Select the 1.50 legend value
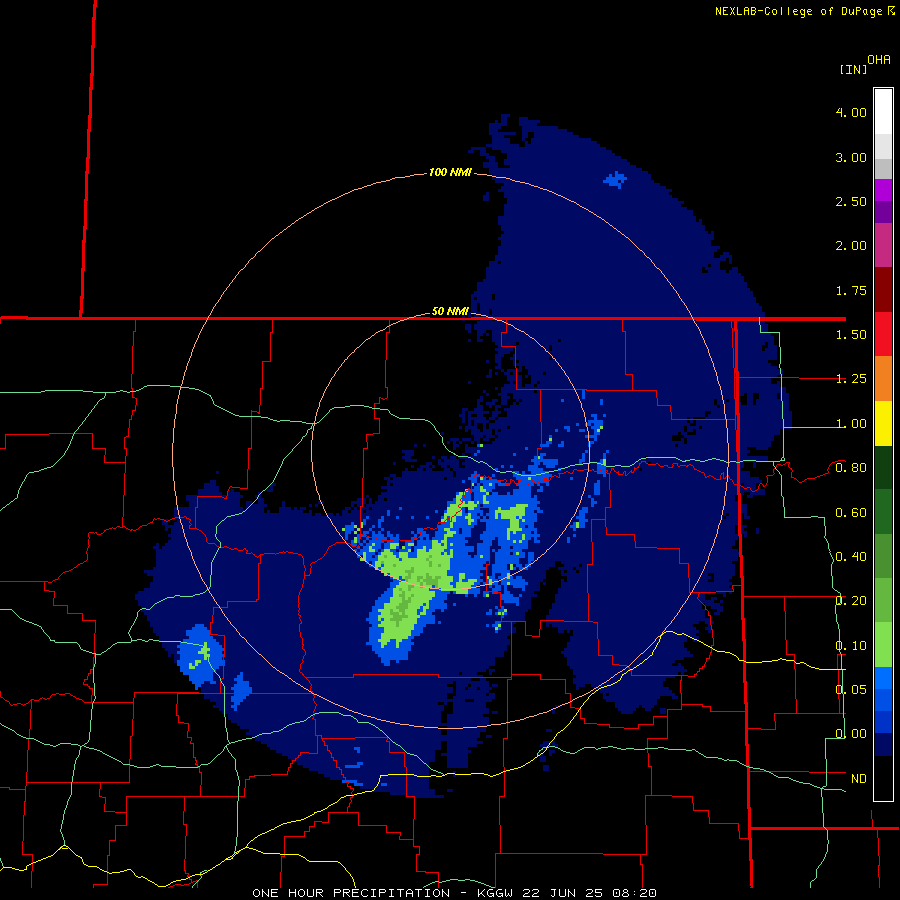 point(851,335)
